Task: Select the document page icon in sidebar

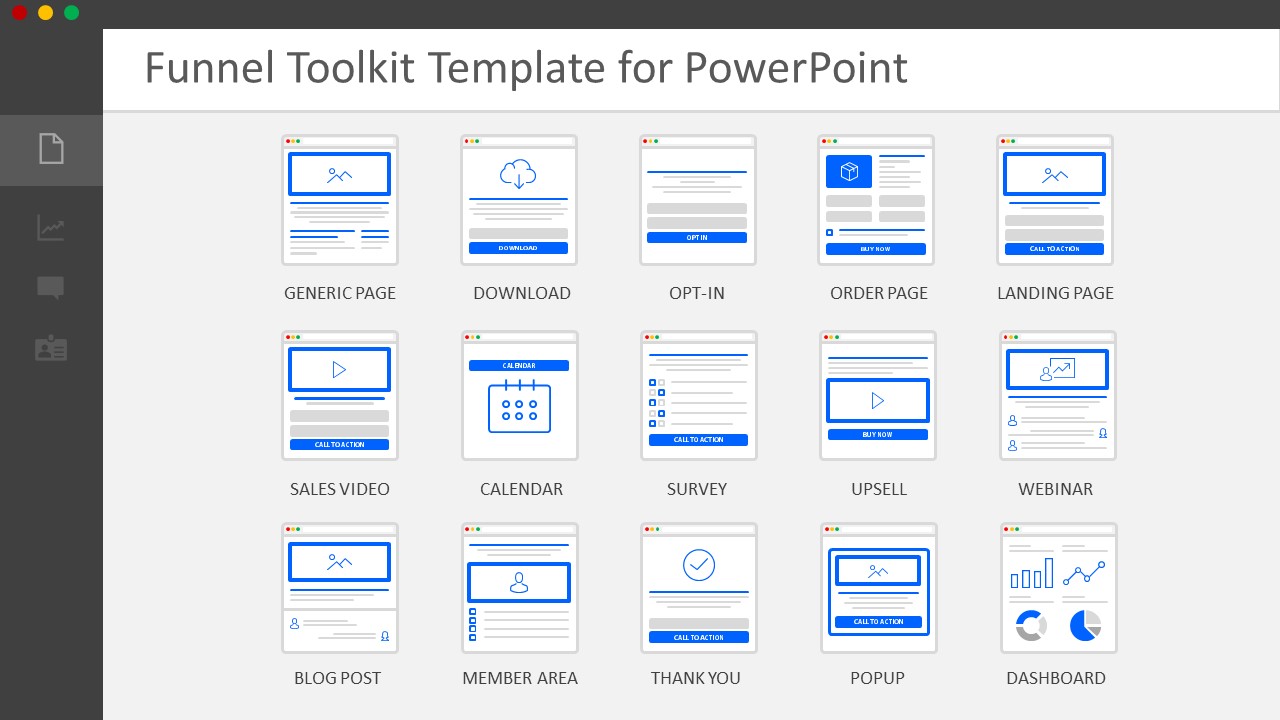Action: pos(51,149)
